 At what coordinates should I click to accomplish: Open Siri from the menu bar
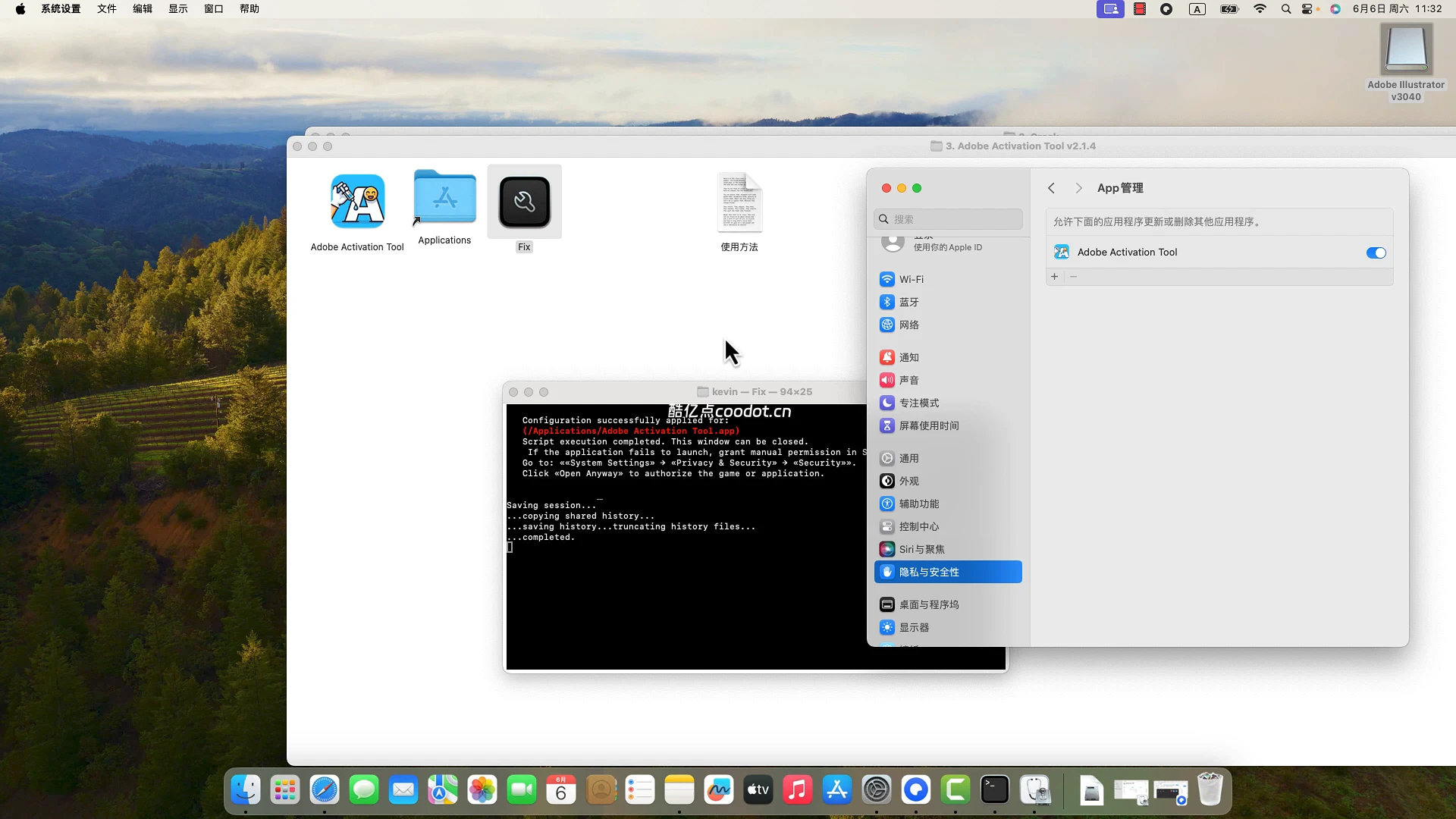(x=1335, y=9)
